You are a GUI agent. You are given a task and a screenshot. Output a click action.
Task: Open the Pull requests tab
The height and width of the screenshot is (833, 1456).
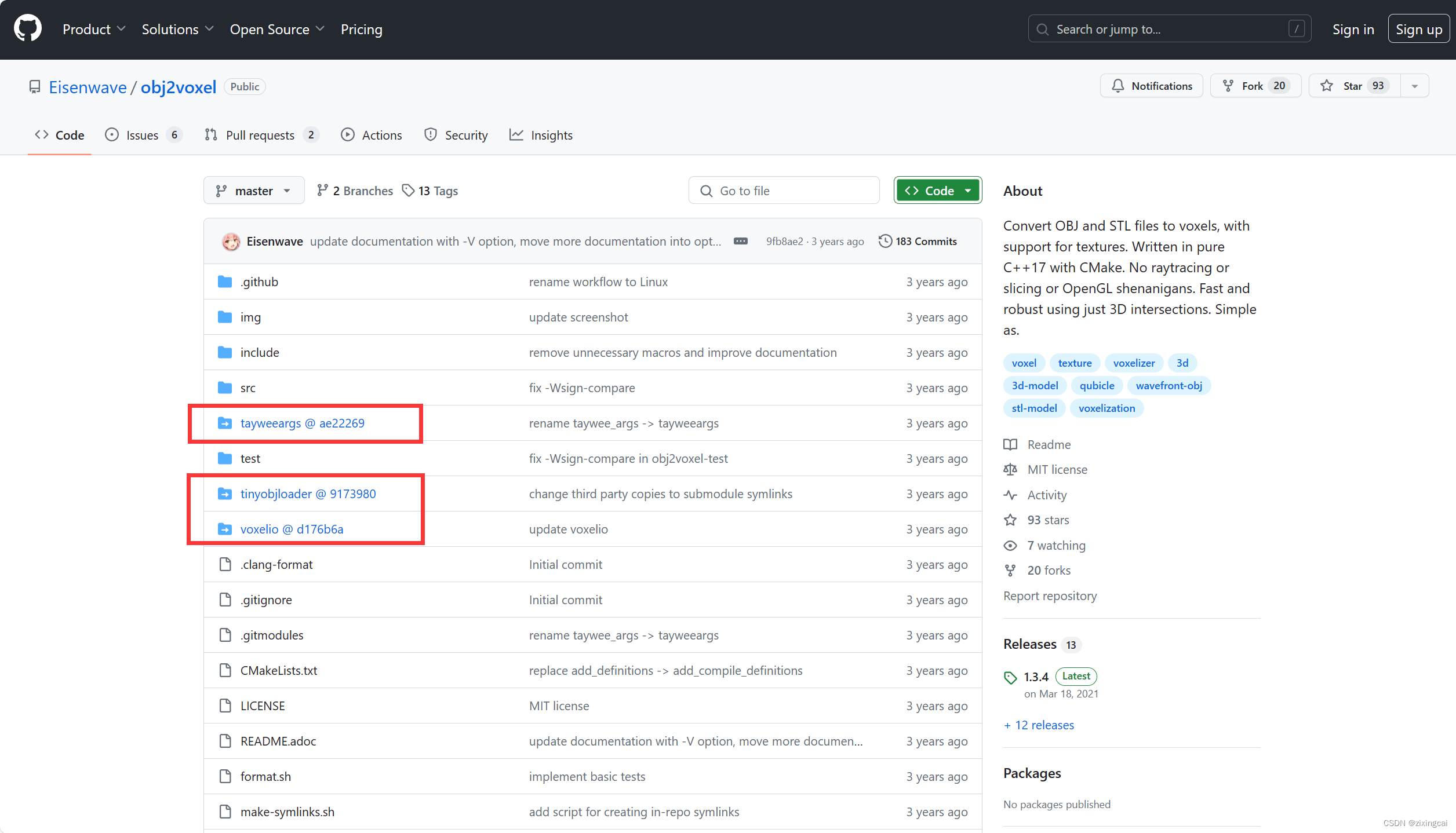point(260,135)
